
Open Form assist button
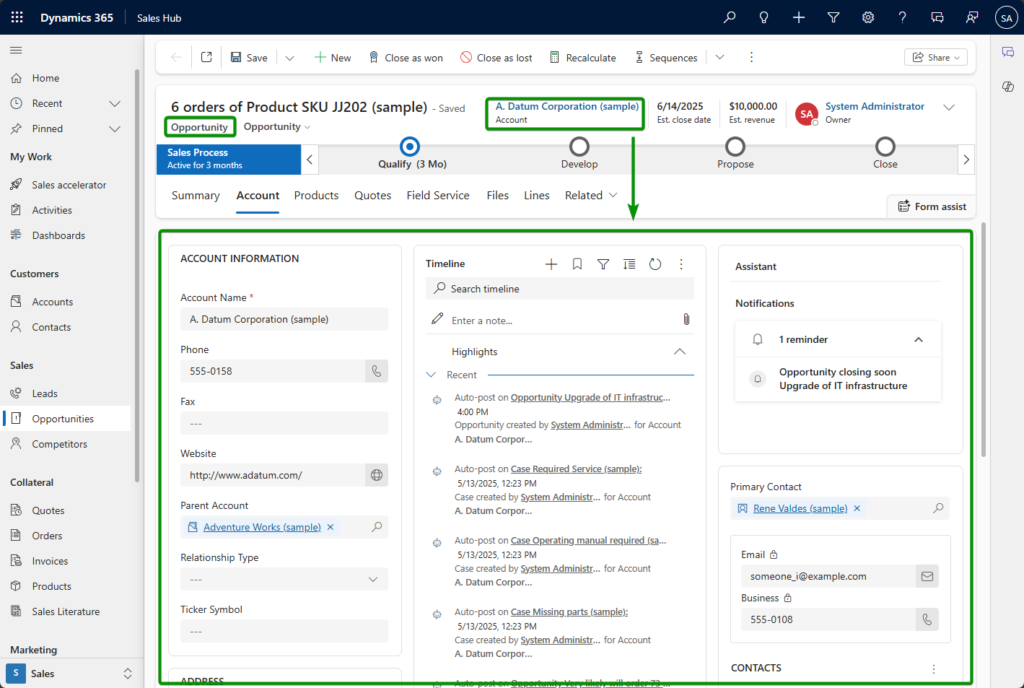pos(931,206)
